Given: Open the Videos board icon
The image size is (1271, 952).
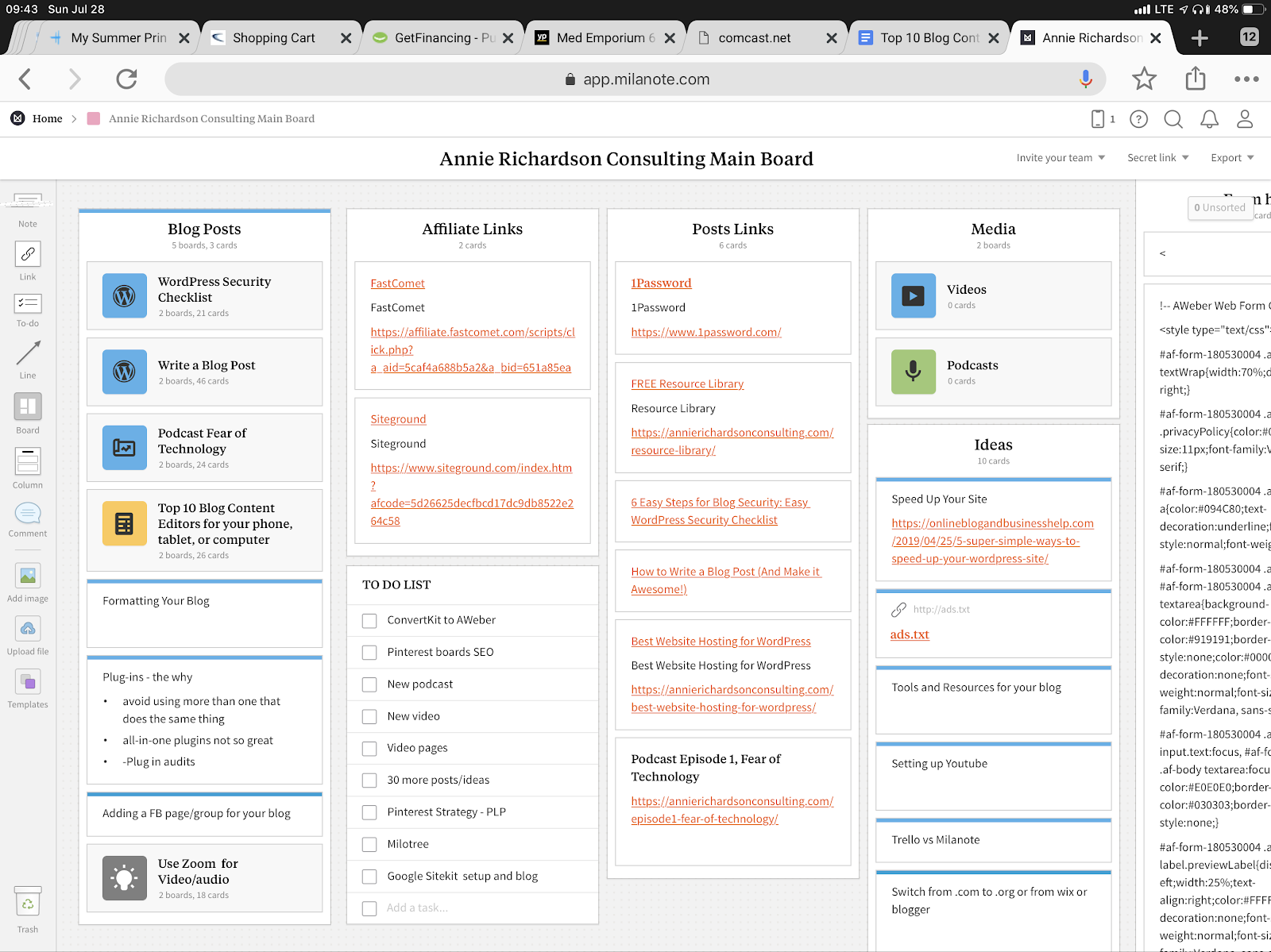Looking at the screenshot, I should point(914,295).
